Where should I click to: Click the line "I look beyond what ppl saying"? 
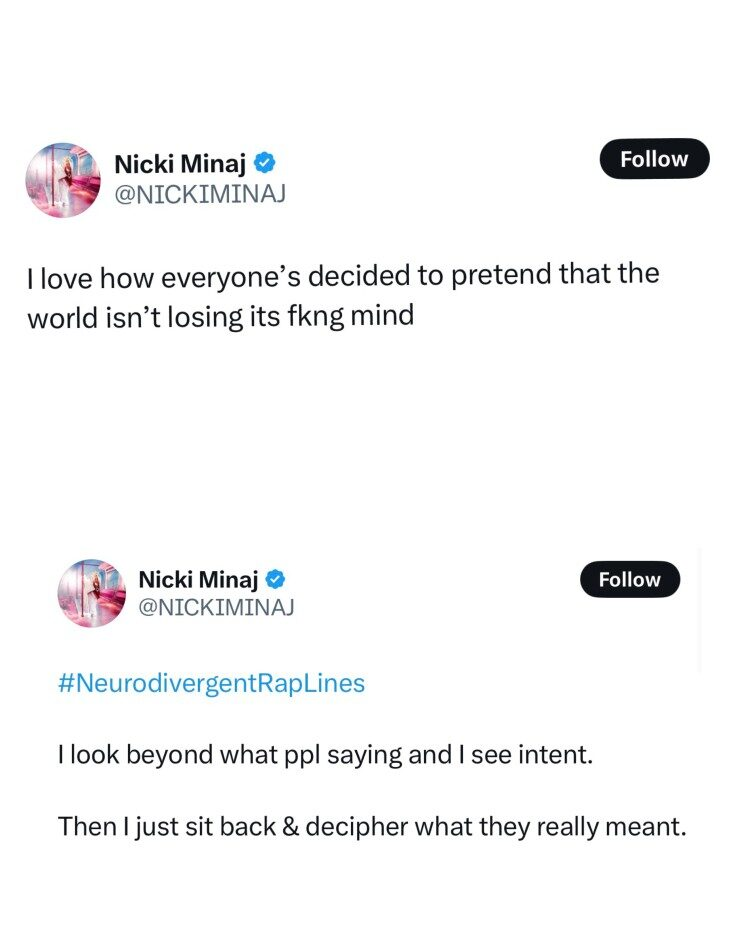325,755
